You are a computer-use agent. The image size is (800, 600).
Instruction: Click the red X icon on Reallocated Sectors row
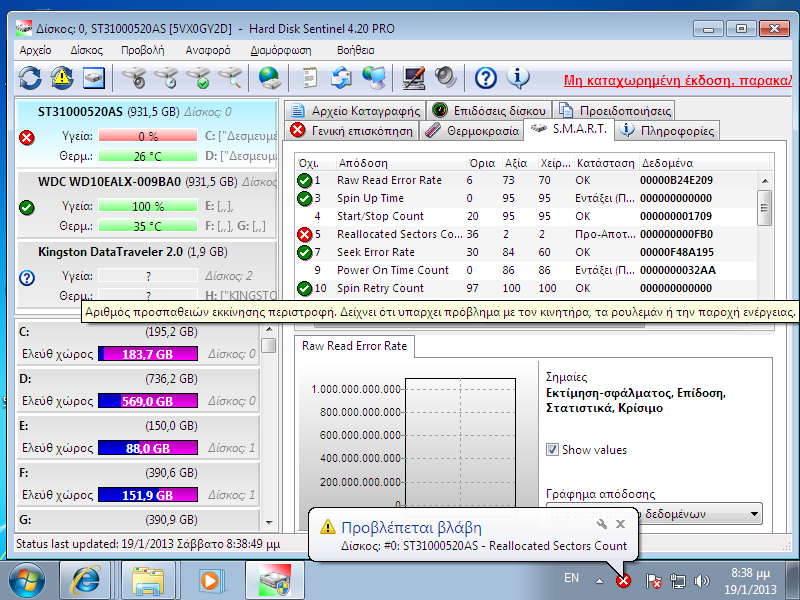click(x=305, y=234)
